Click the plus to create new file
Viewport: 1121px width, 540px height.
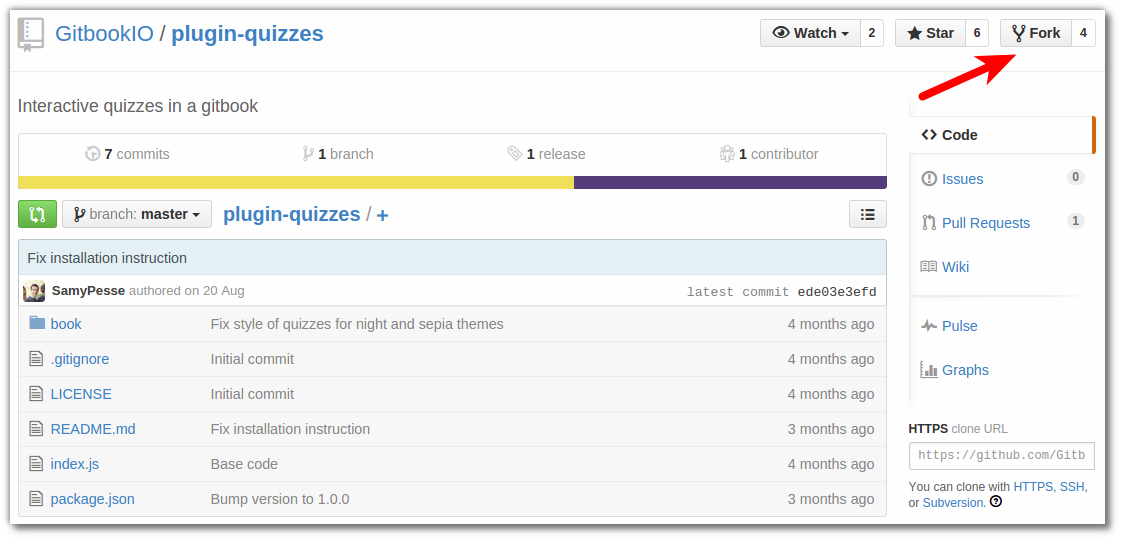click(382, 215)
